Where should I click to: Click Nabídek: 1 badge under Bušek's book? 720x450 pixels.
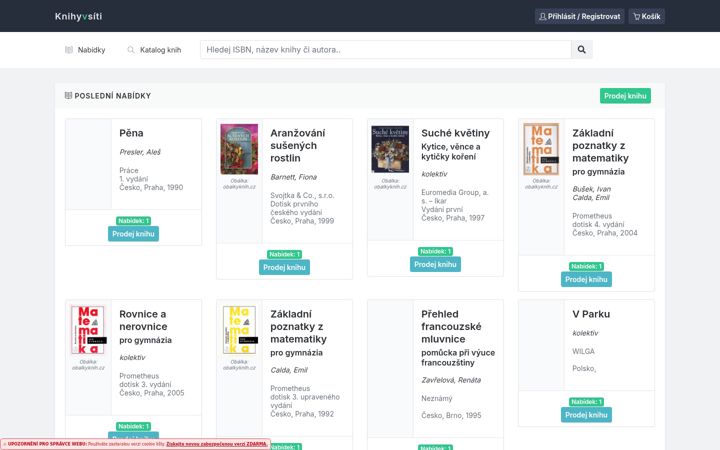(x=586, y=266)
